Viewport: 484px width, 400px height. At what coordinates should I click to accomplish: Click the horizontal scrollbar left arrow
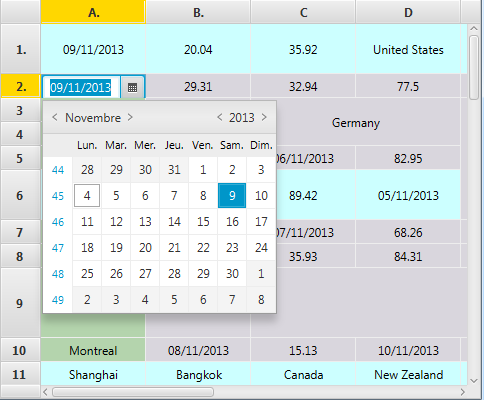pyautogui.click(x=46, y=392)
